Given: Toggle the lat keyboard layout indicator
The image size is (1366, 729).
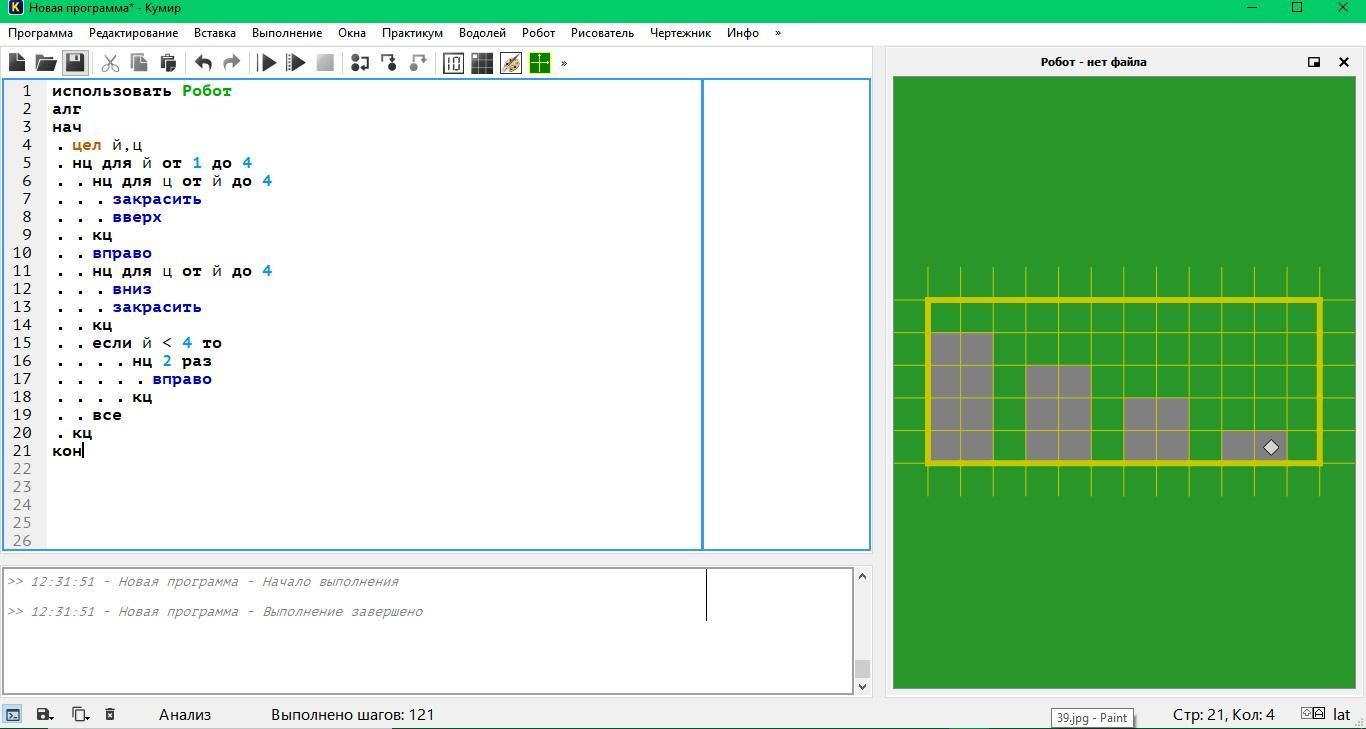Looking at the screenshot, I should 1341,714.
